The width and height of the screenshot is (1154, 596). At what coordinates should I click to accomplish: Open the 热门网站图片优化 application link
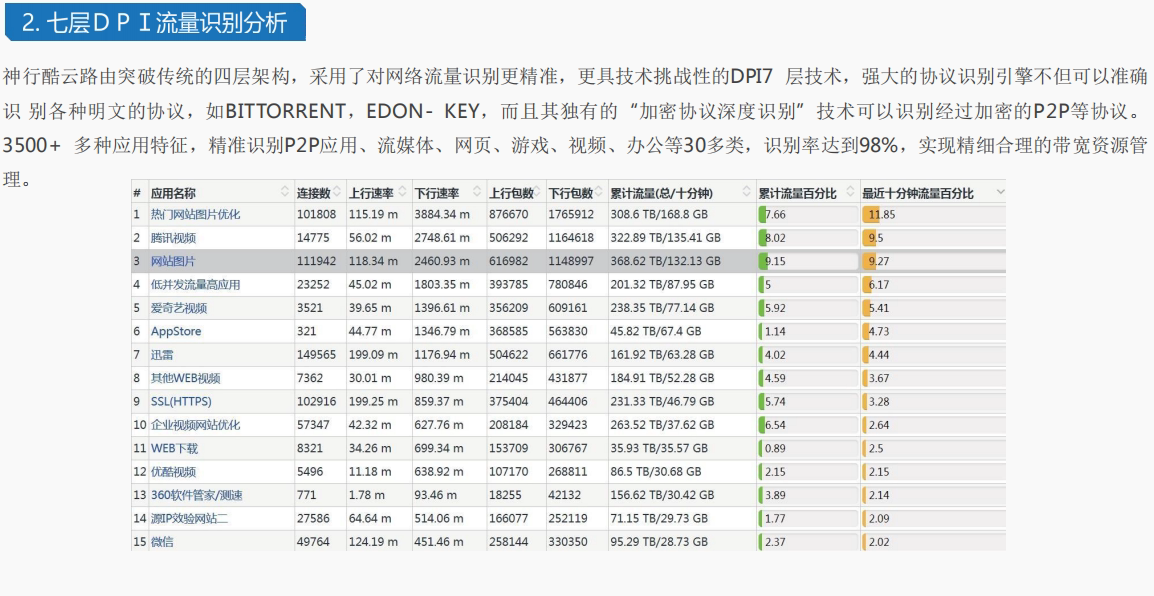click(x=196, y=214)
